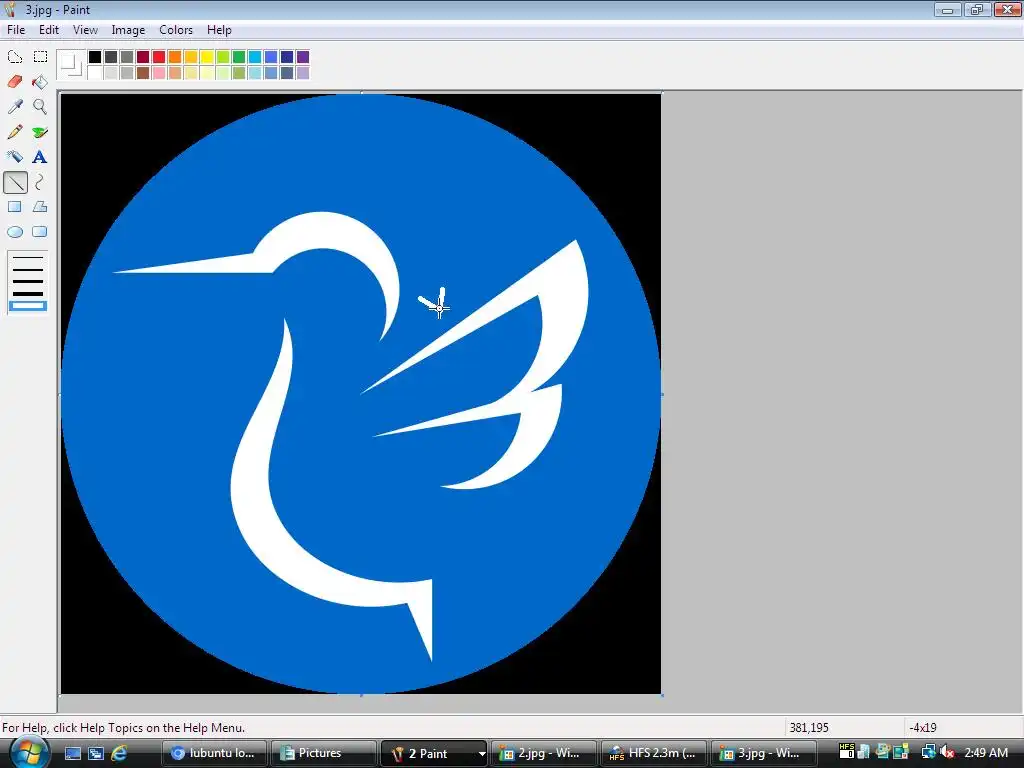
Task: Open the File menu
Action: point(16,30)
